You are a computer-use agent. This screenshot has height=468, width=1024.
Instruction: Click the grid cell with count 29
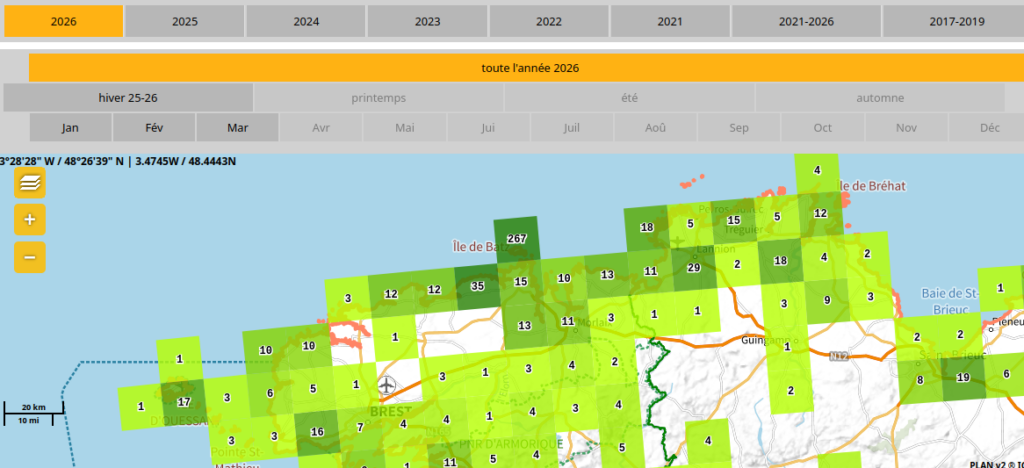694,267
